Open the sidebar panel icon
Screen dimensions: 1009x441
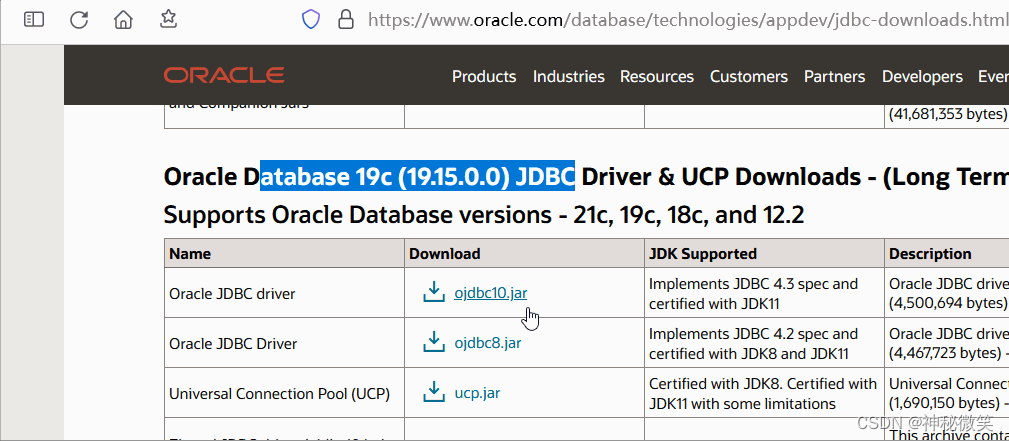pyautogui.click(x=34, y=20)
